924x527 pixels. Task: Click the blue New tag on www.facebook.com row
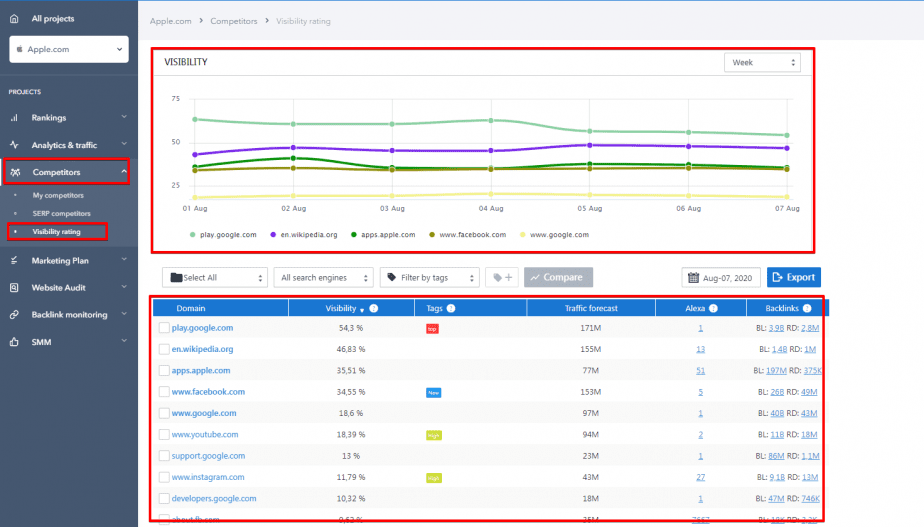point(433,393)
